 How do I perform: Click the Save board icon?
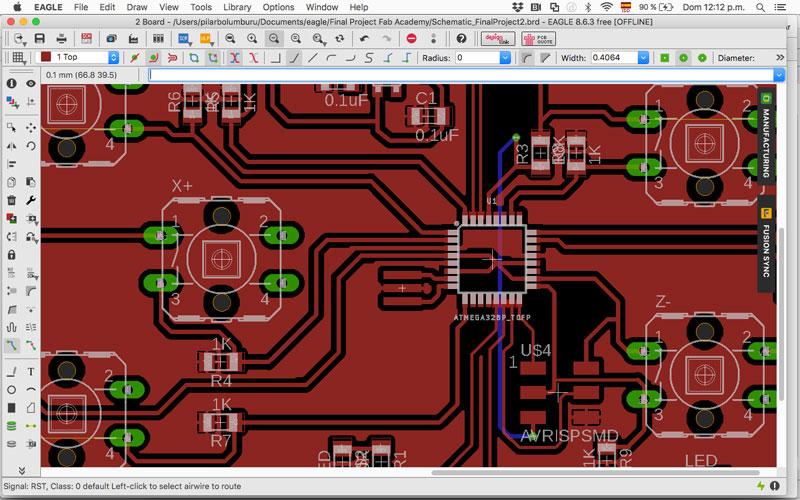coord(39,39)
